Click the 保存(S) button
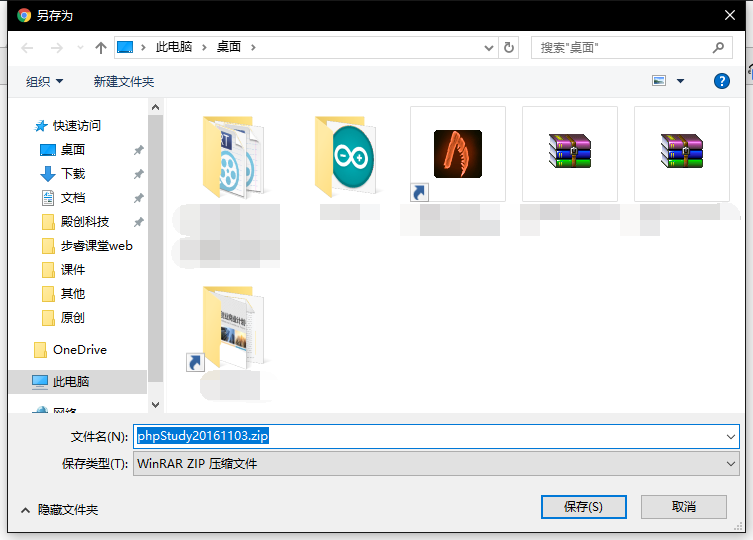This screenshot has height=540, width=753. point(583,507)
